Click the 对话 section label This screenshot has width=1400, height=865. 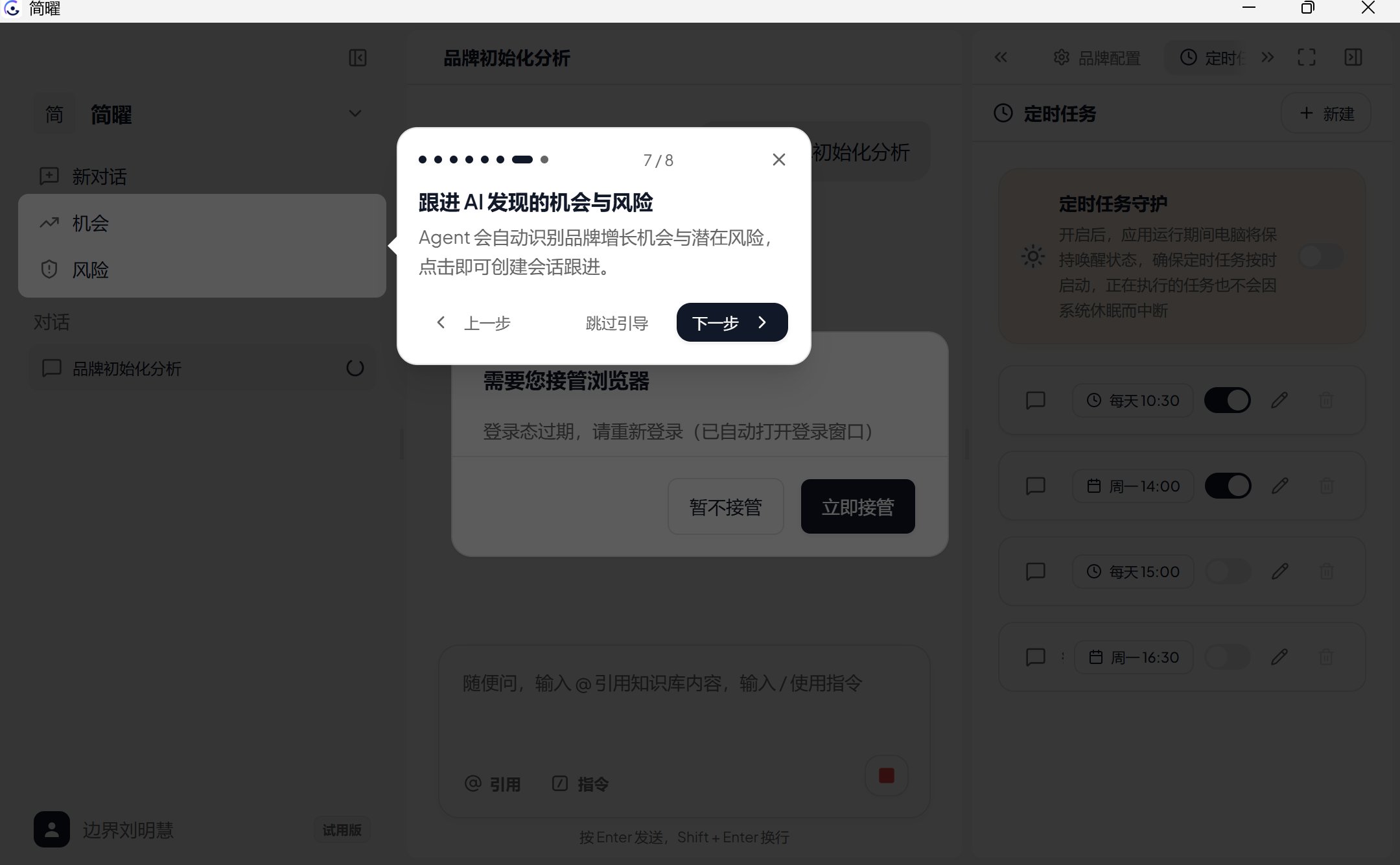[x=51, y=322]
